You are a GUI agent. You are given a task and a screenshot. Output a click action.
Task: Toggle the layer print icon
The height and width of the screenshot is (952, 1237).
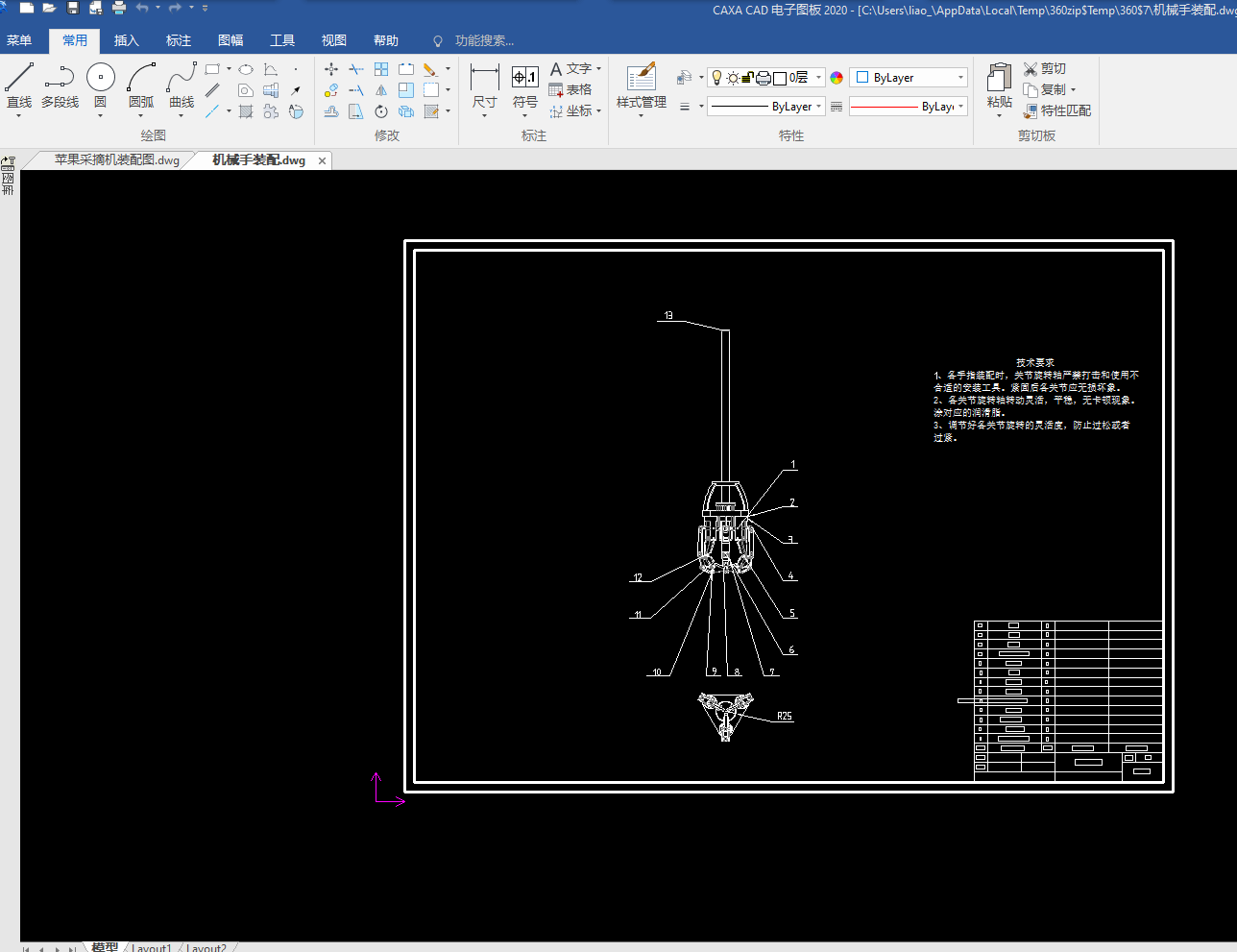pyautogui.click(x=764, y=78)
